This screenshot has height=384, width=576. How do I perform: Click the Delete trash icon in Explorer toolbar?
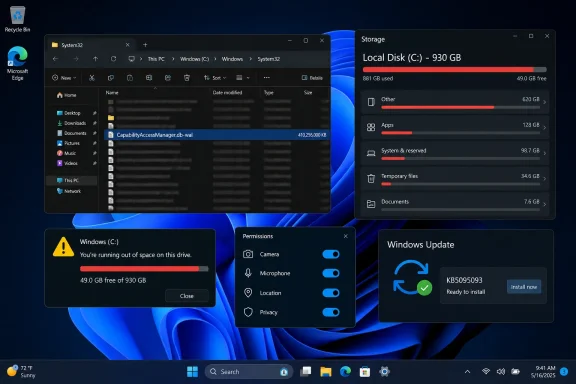187,78
